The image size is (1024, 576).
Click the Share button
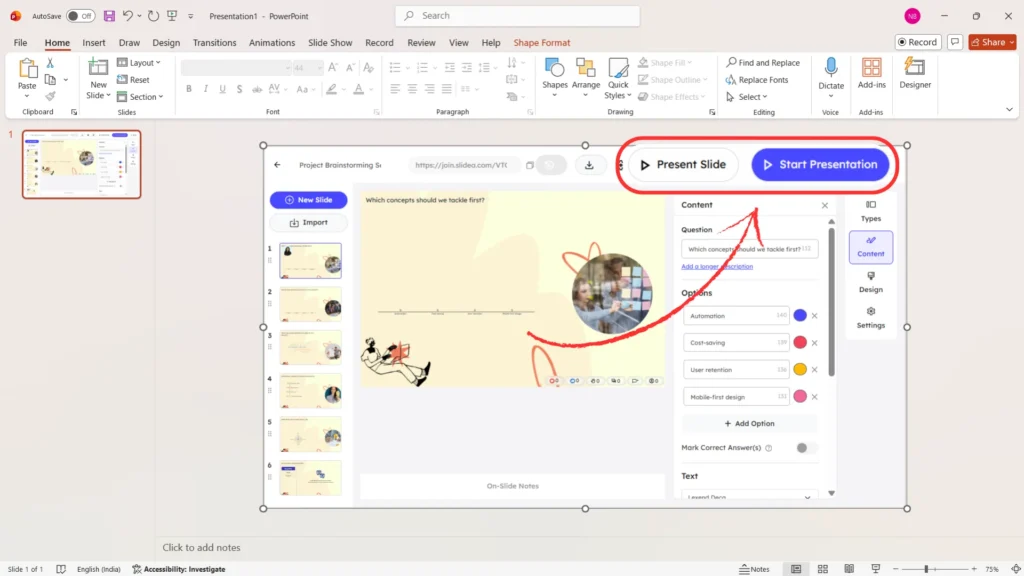pyautogui.click(x=992, y=42)
